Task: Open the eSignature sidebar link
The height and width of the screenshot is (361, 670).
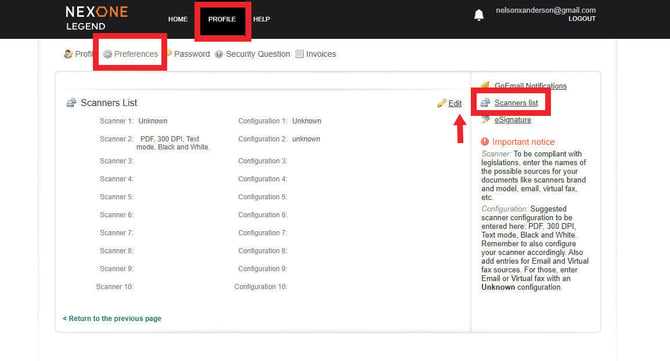Action: coord(513,120)
